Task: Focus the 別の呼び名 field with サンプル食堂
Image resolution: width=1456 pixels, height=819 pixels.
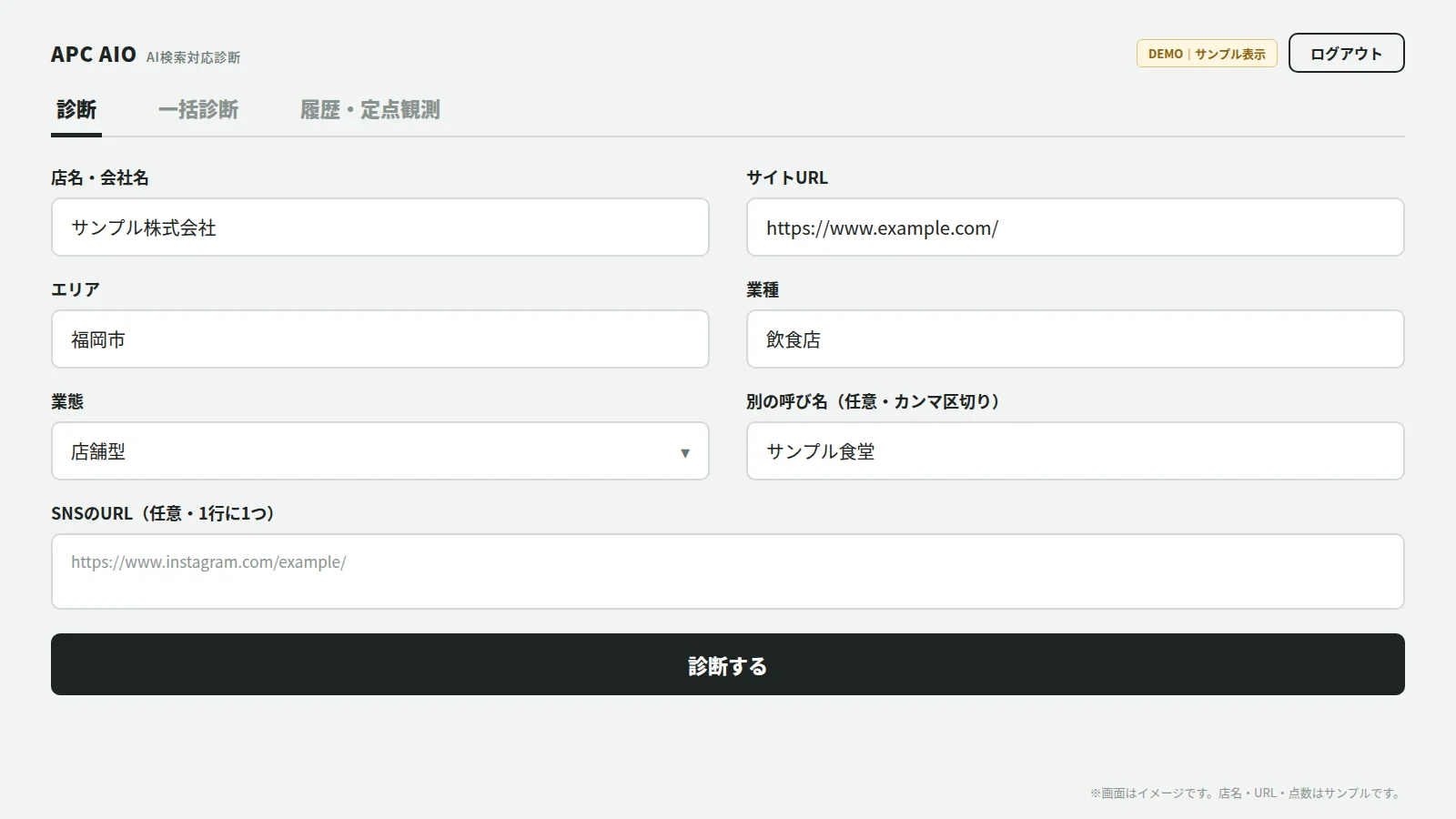Action: click(1076, 451)
